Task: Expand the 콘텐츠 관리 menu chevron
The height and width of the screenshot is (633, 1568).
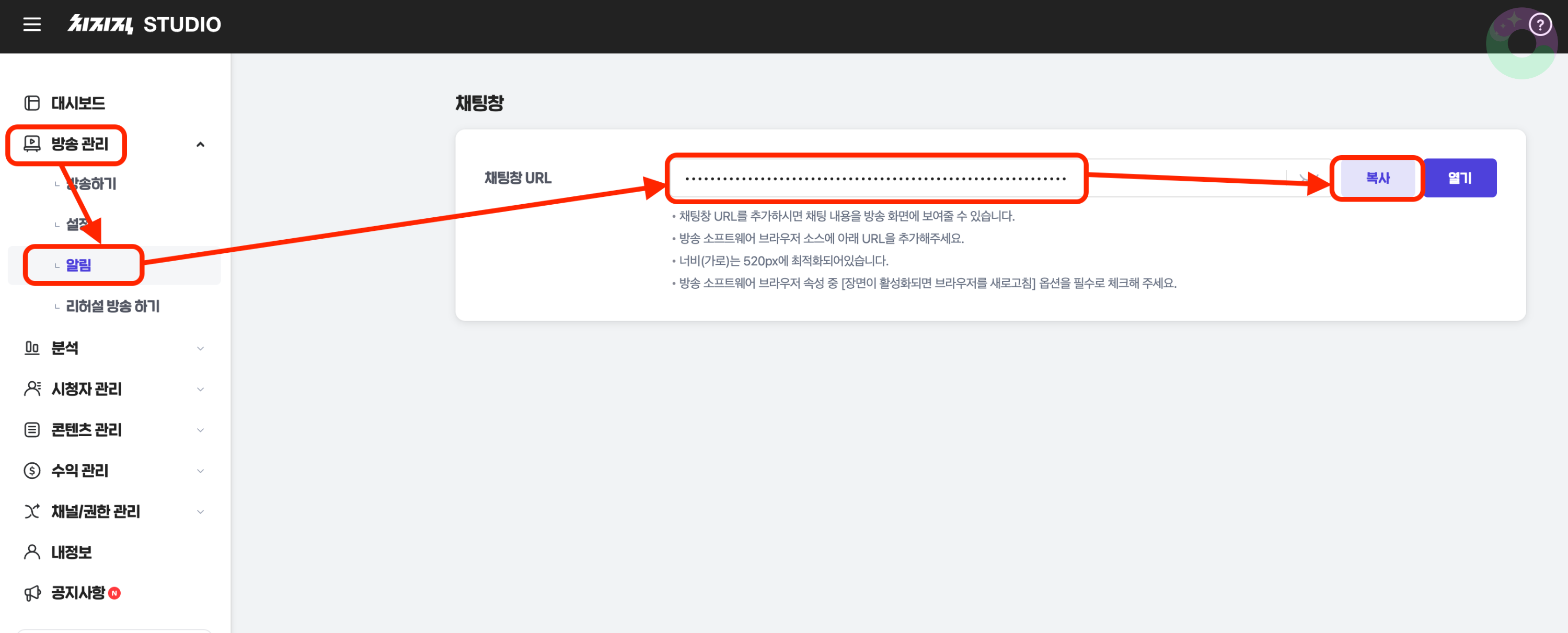Action: 200,430
